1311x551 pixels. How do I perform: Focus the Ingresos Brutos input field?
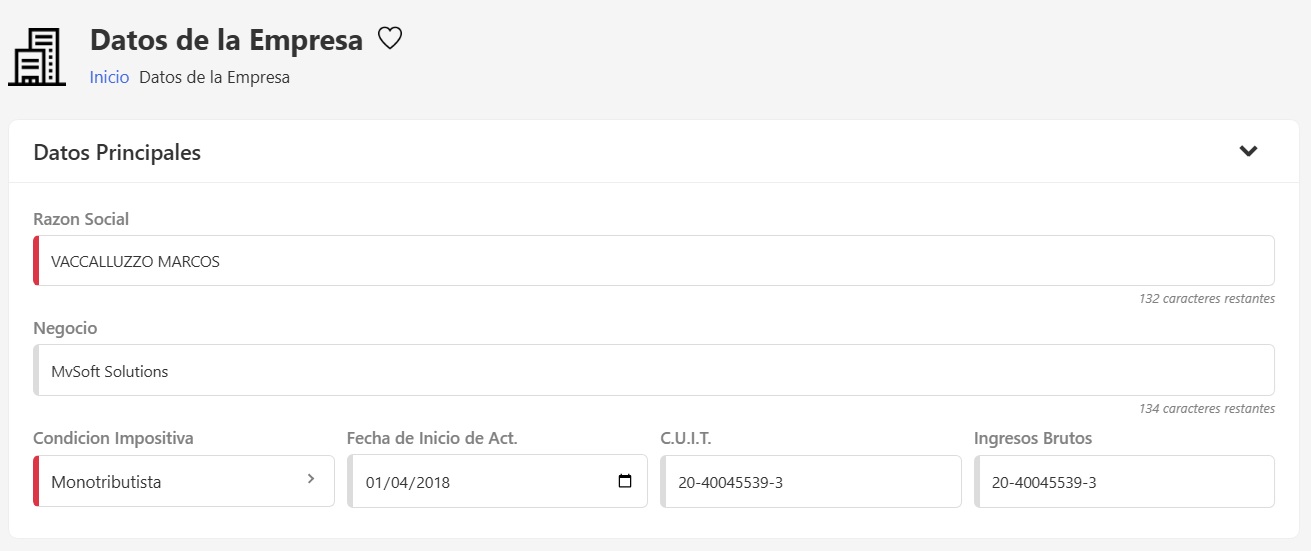[x=1125, y=482]
